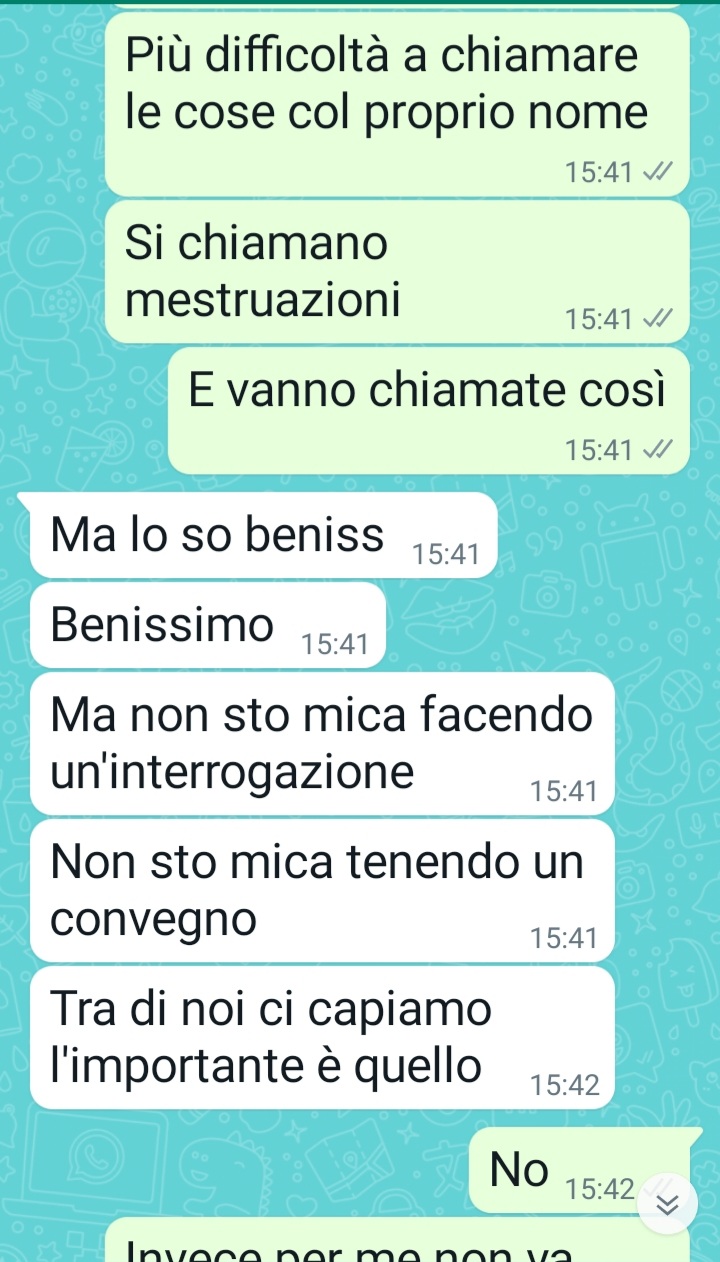The height and width of the screenshot is (1262, 720).
Task: Tap the partially visible 'Invece per me' message
Action: pyautogui.click(x=397, y=1240)
